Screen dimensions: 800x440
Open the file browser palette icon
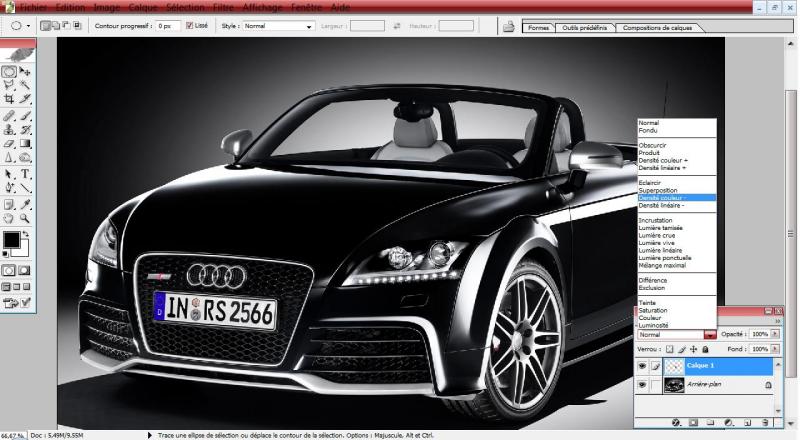tap(508, 26)
